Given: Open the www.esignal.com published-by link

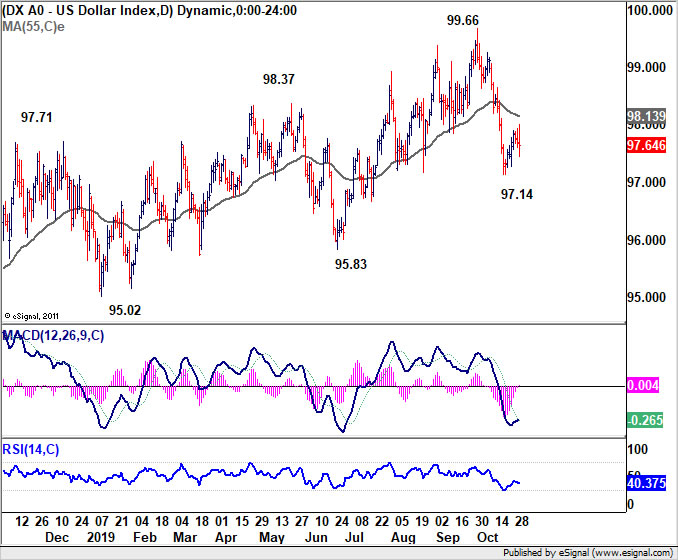Looking at the screenshot, I should pyautogui.click(x=633, y=553).
